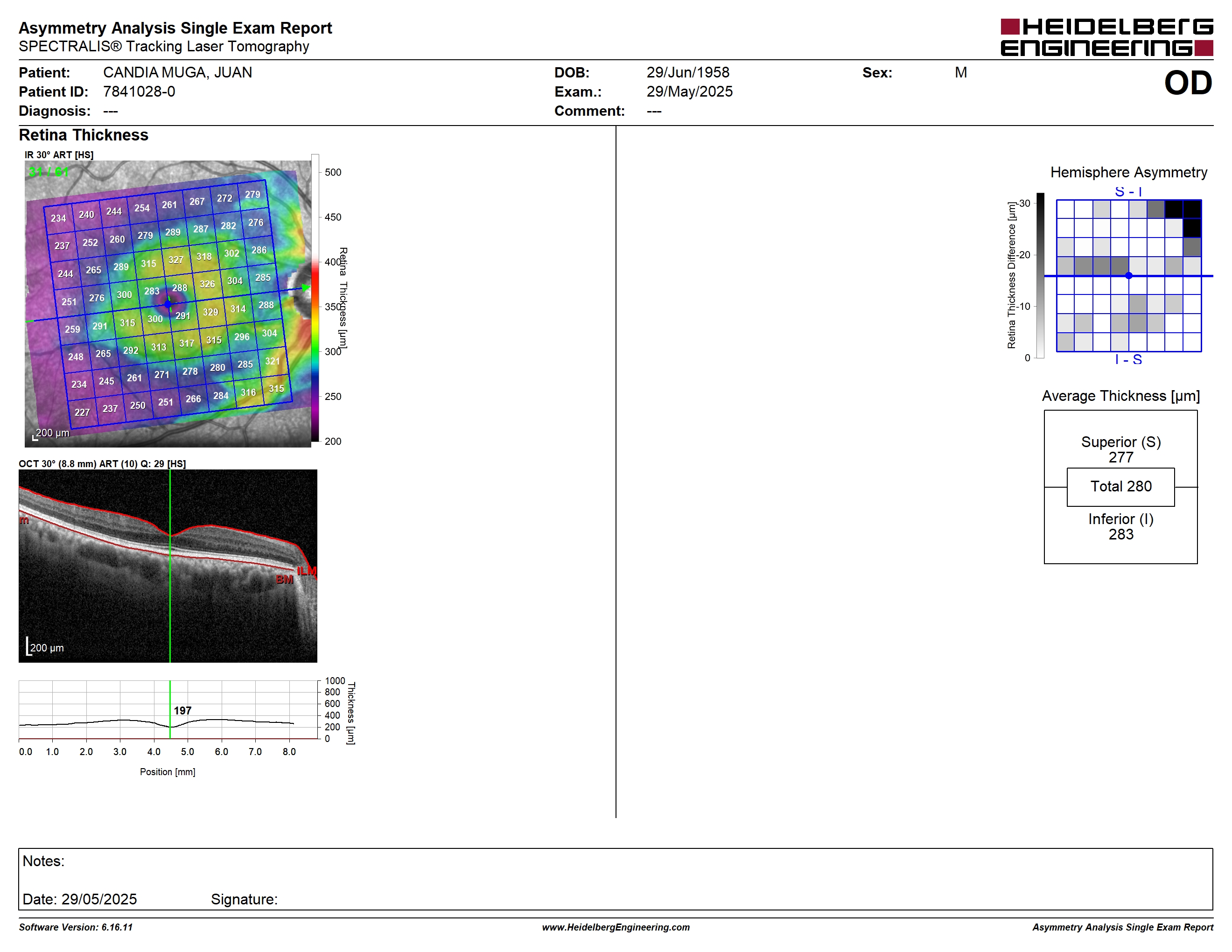The height and width of the screenshot is (952, 1232).
Task: Select DOB value 29/Jun/1958
Action: tap(688, 72)
